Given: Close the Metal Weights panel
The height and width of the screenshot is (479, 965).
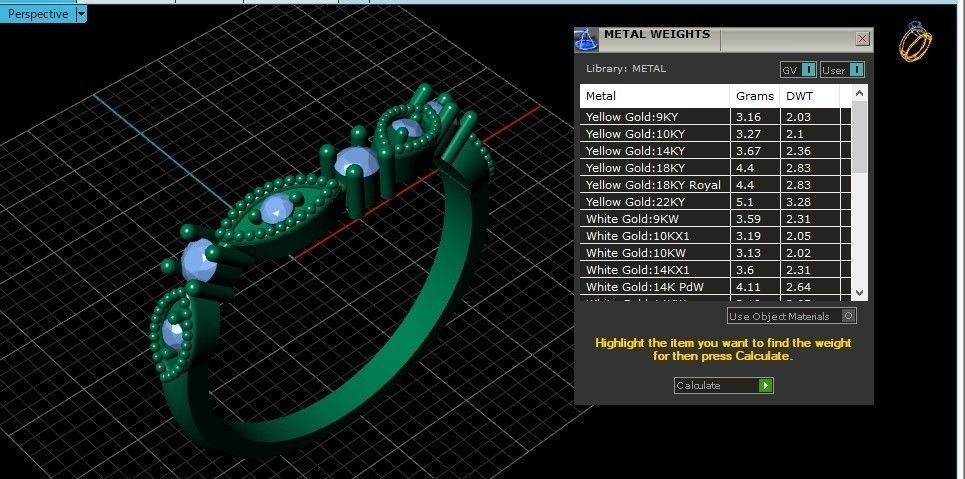Looking at the screenshot, I should (862, 39).
